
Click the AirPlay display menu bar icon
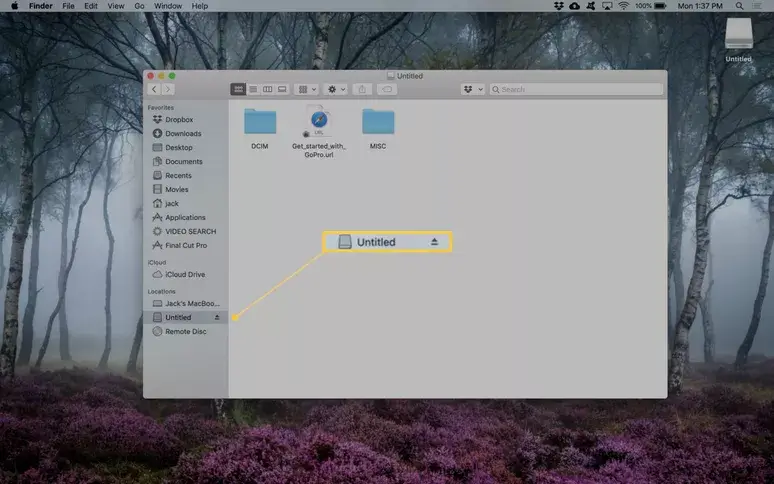pyautogui.click(x=607, y=6)
